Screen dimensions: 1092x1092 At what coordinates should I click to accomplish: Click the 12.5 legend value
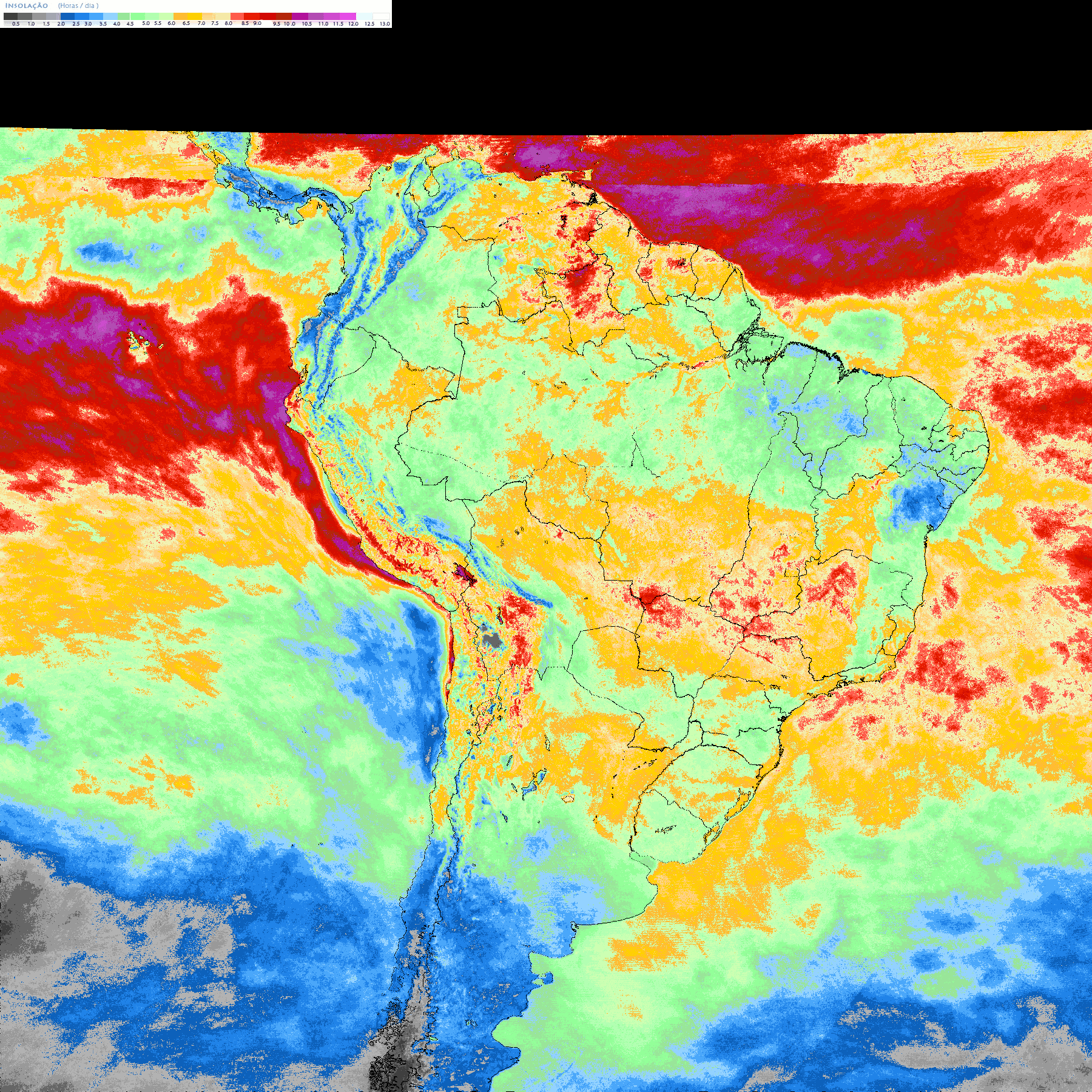point(369,24)
